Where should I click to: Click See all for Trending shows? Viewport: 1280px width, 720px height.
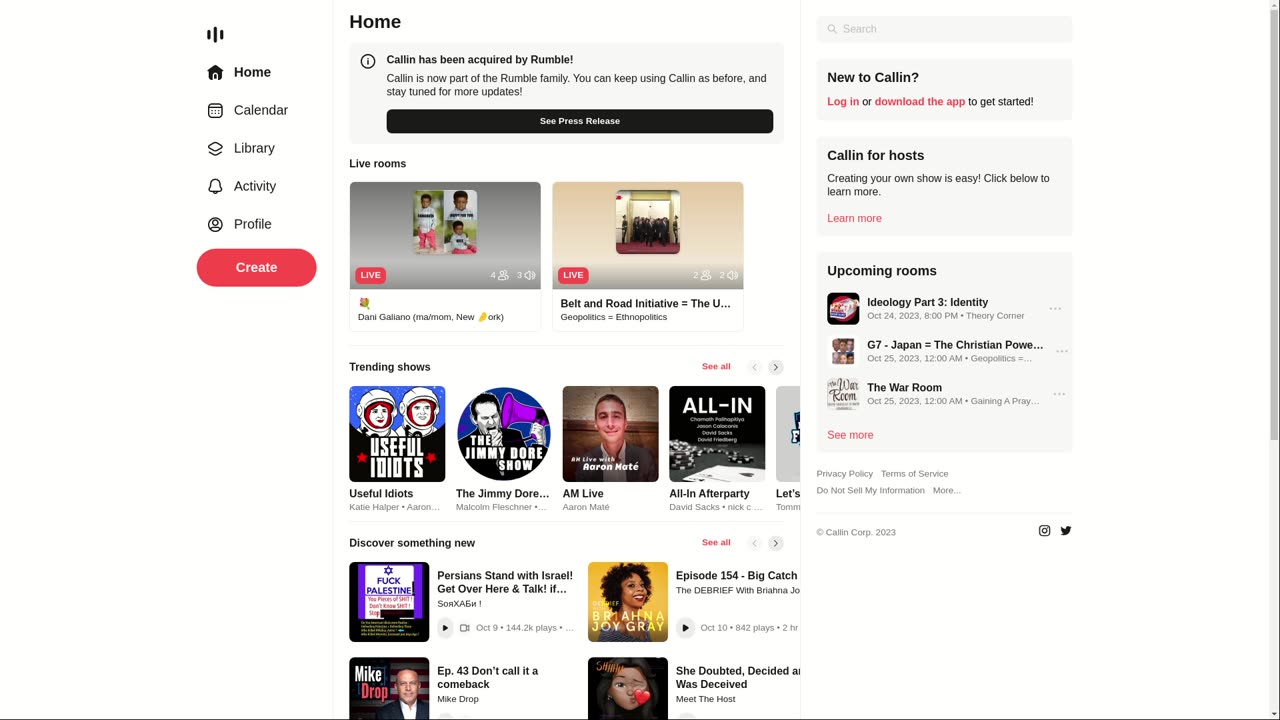[x=716, y=366]
